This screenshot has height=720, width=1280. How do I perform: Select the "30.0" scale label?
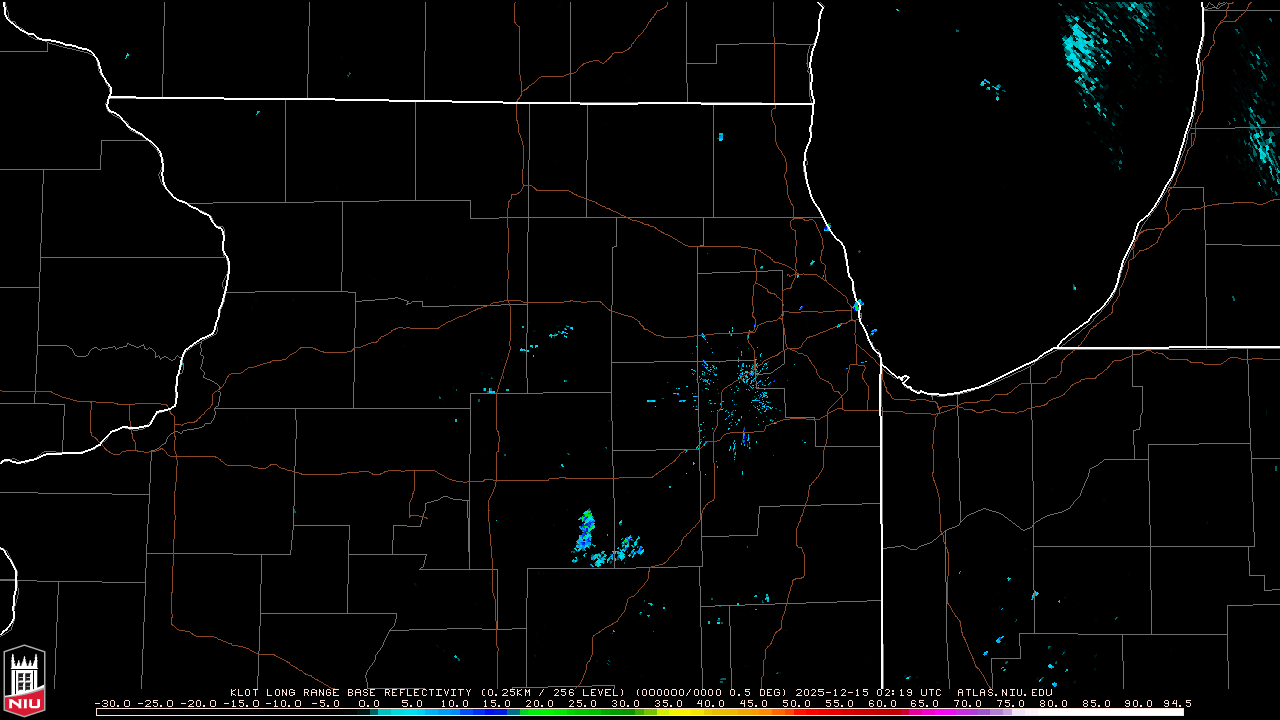(x=627, y=703)
